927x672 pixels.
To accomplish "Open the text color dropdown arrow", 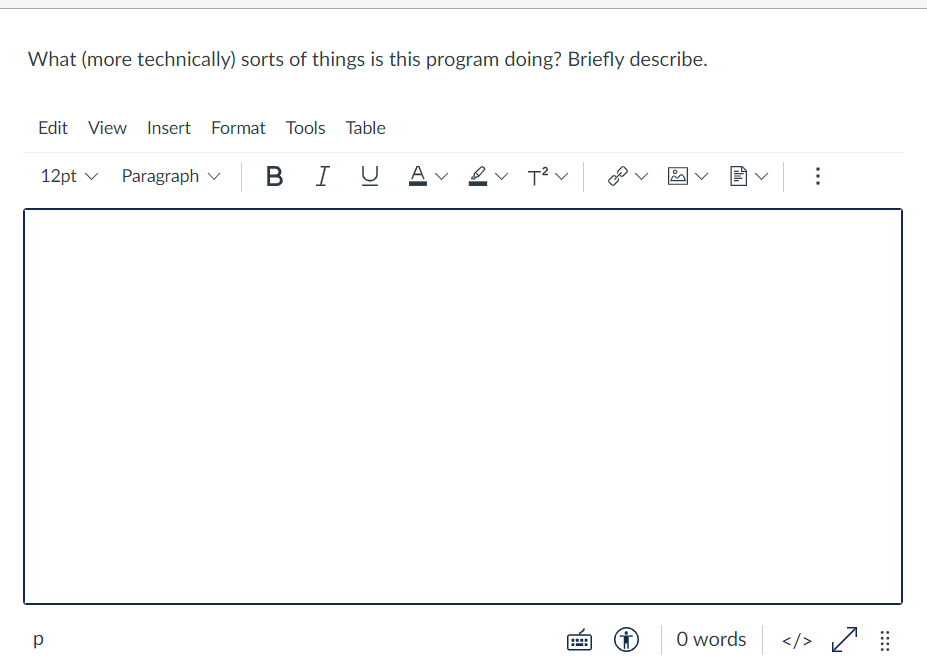I will click(x=441, y=176).
